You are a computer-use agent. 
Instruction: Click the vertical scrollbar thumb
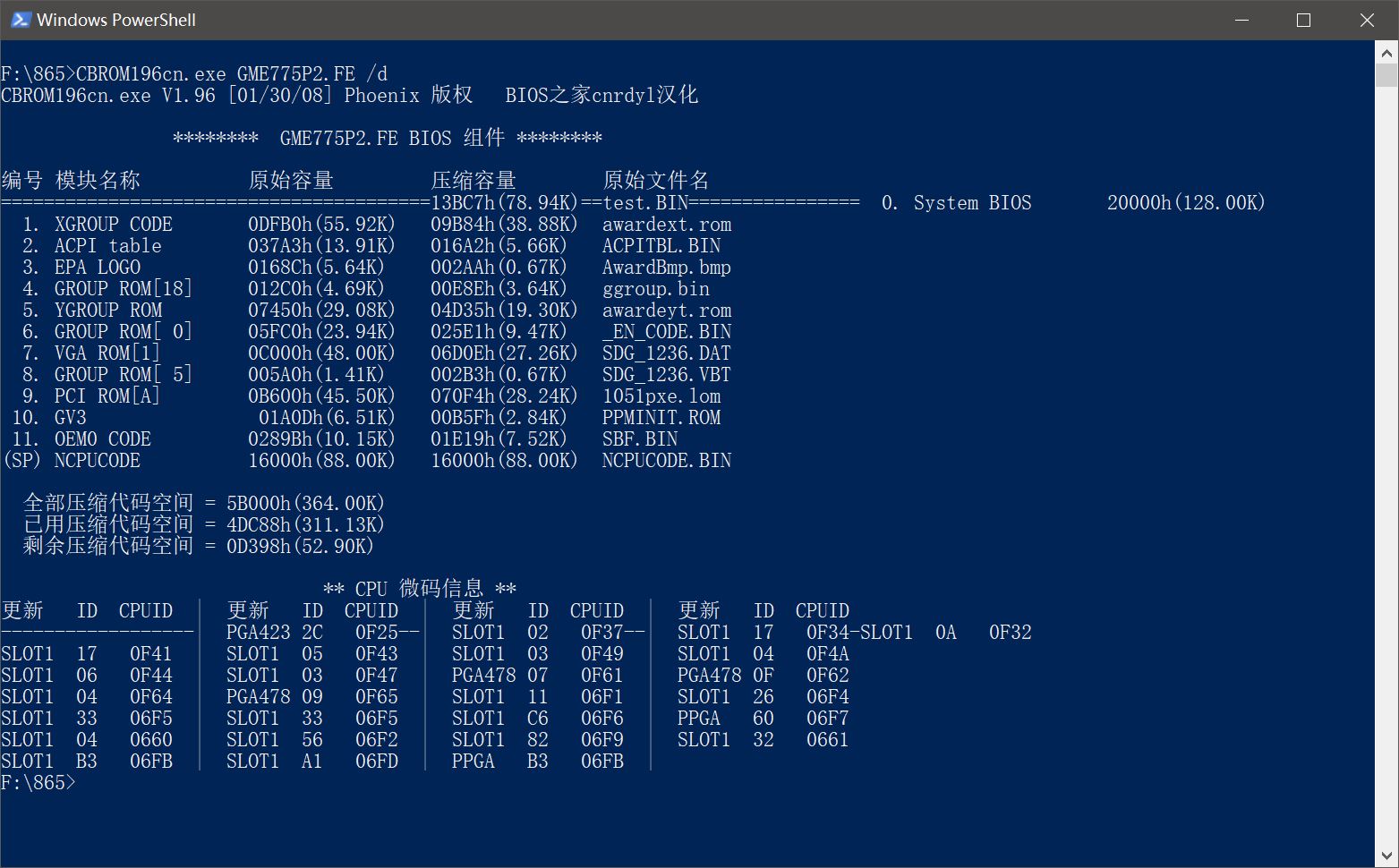[1386, 75]
